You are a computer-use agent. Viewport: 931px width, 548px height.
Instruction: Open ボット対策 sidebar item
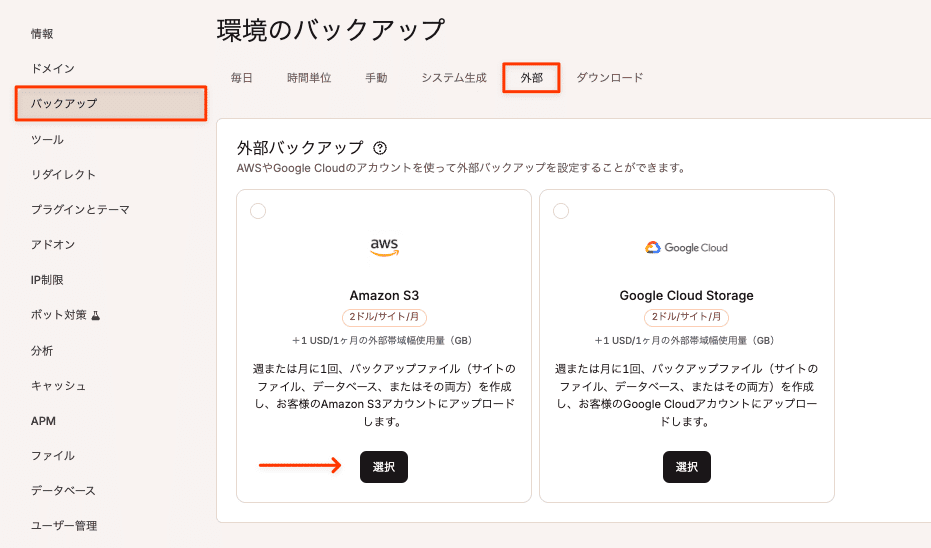(59, 315)
